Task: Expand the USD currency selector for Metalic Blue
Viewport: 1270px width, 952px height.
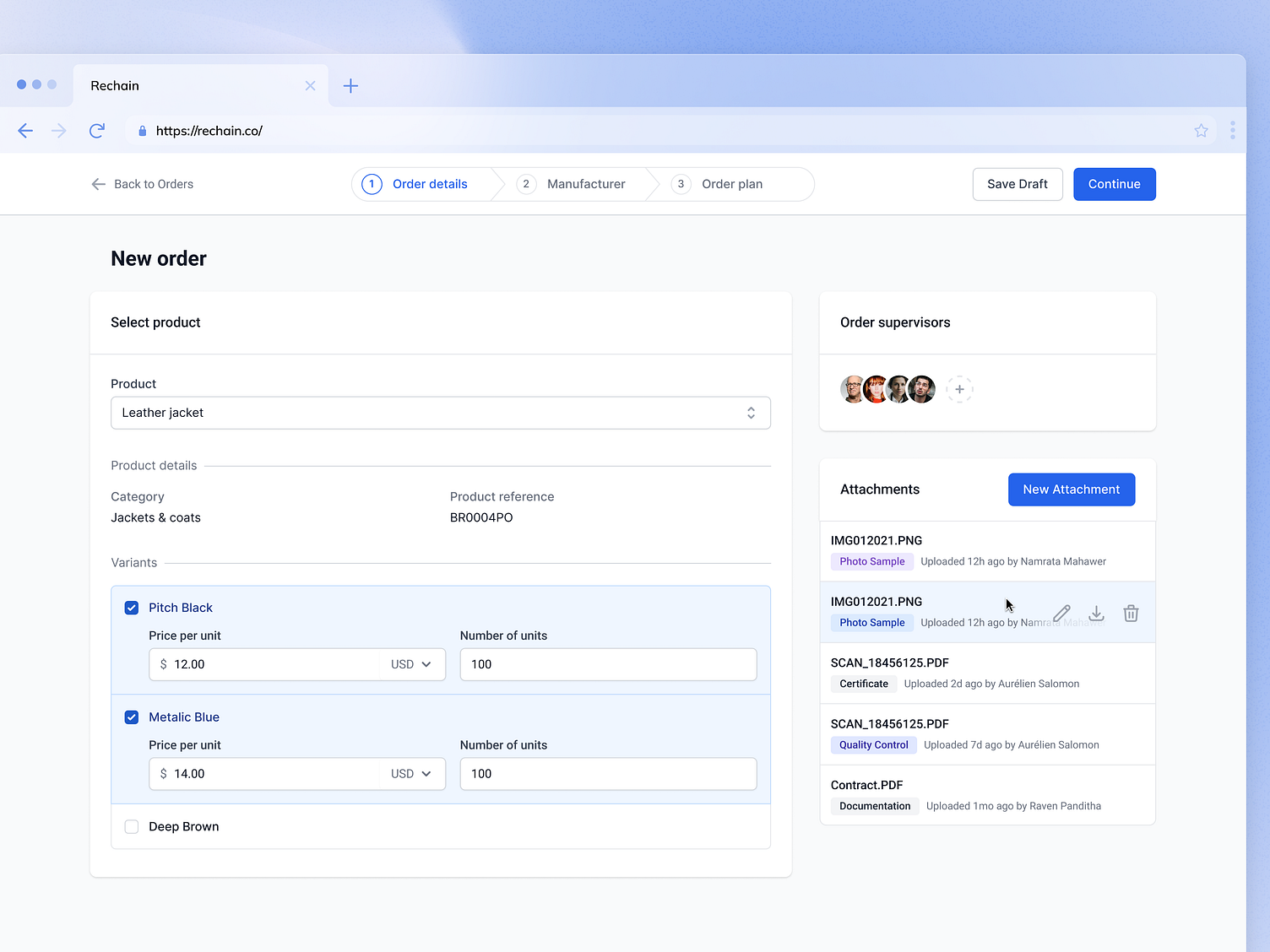Action: (x=412, y=773)
